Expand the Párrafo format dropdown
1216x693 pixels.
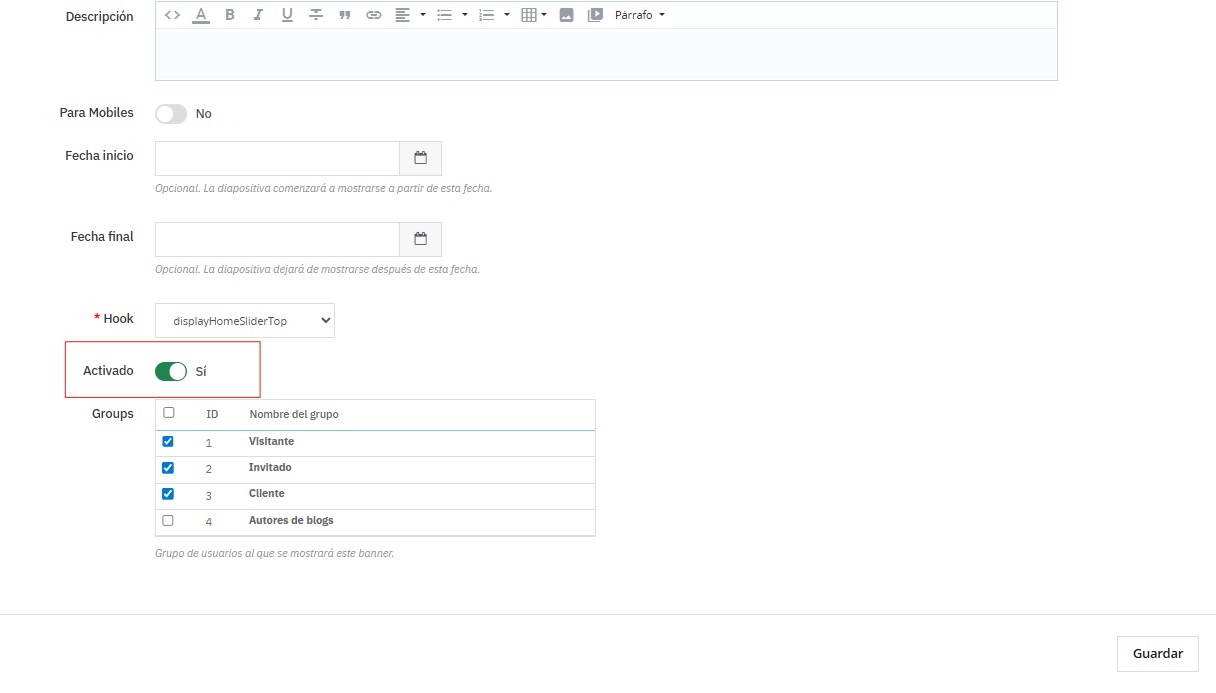pos(640,15)
